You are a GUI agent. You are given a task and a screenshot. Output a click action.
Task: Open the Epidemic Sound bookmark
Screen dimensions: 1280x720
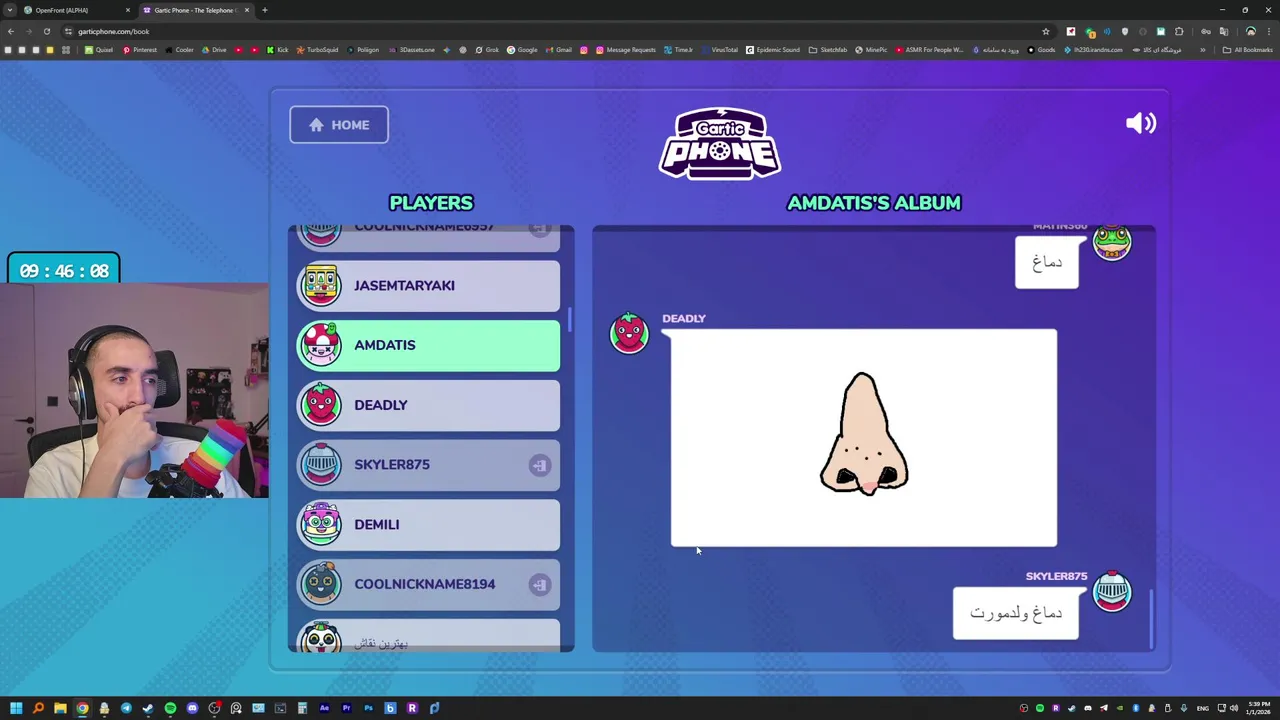[x=773, y=50]
